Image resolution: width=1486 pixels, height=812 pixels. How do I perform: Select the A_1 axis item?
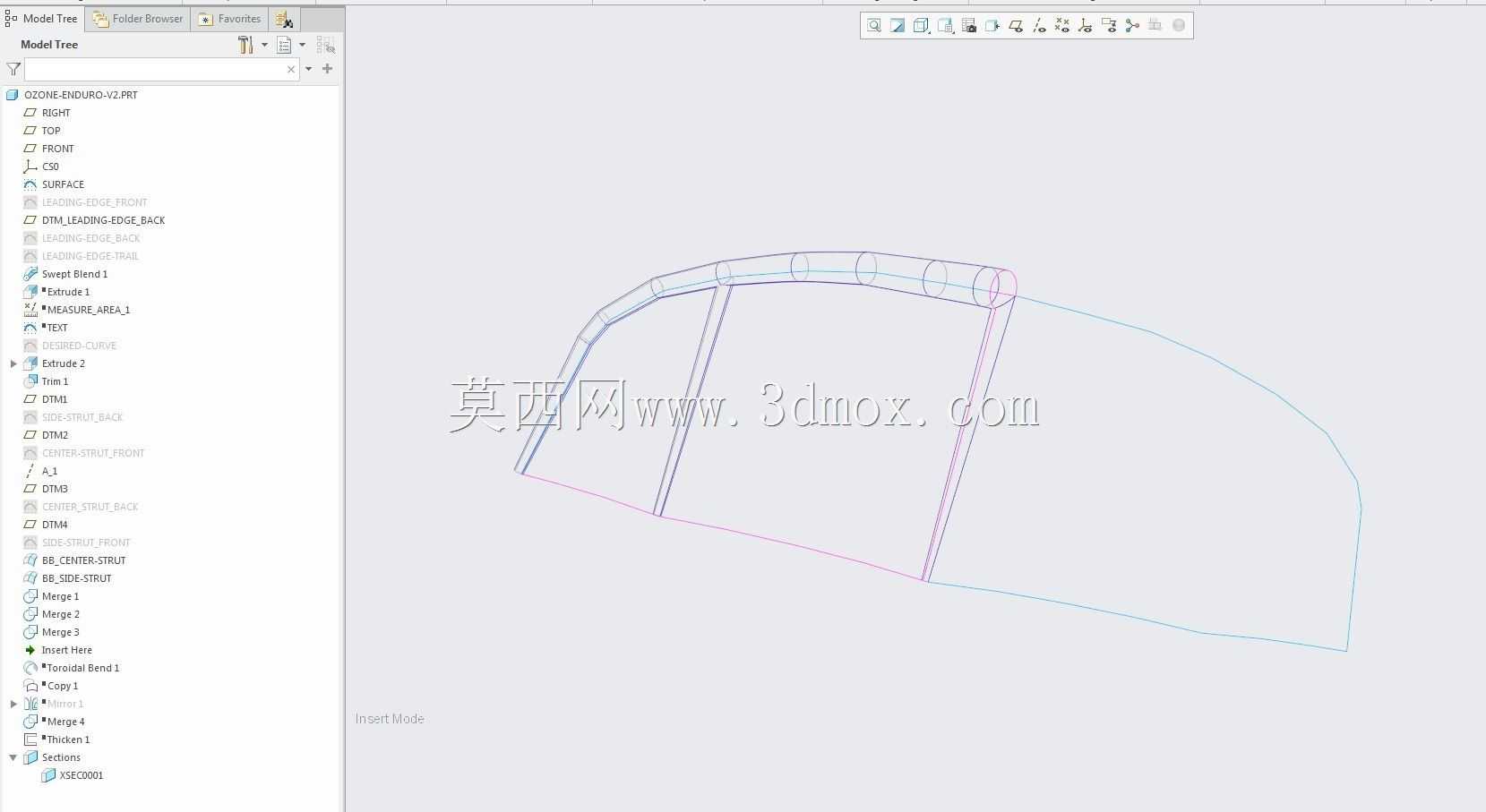[x=49, y=471]
